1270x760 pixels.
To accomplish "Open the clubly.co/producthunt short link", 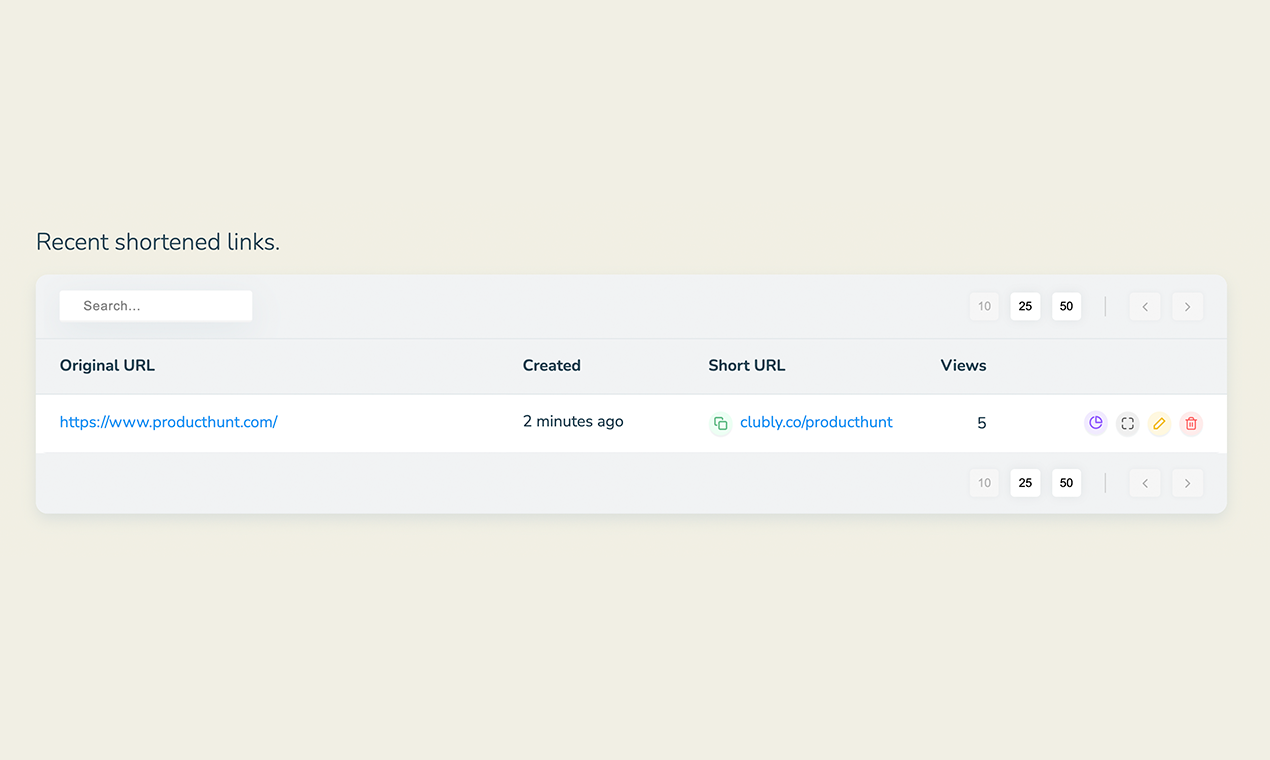I will 816,422.
